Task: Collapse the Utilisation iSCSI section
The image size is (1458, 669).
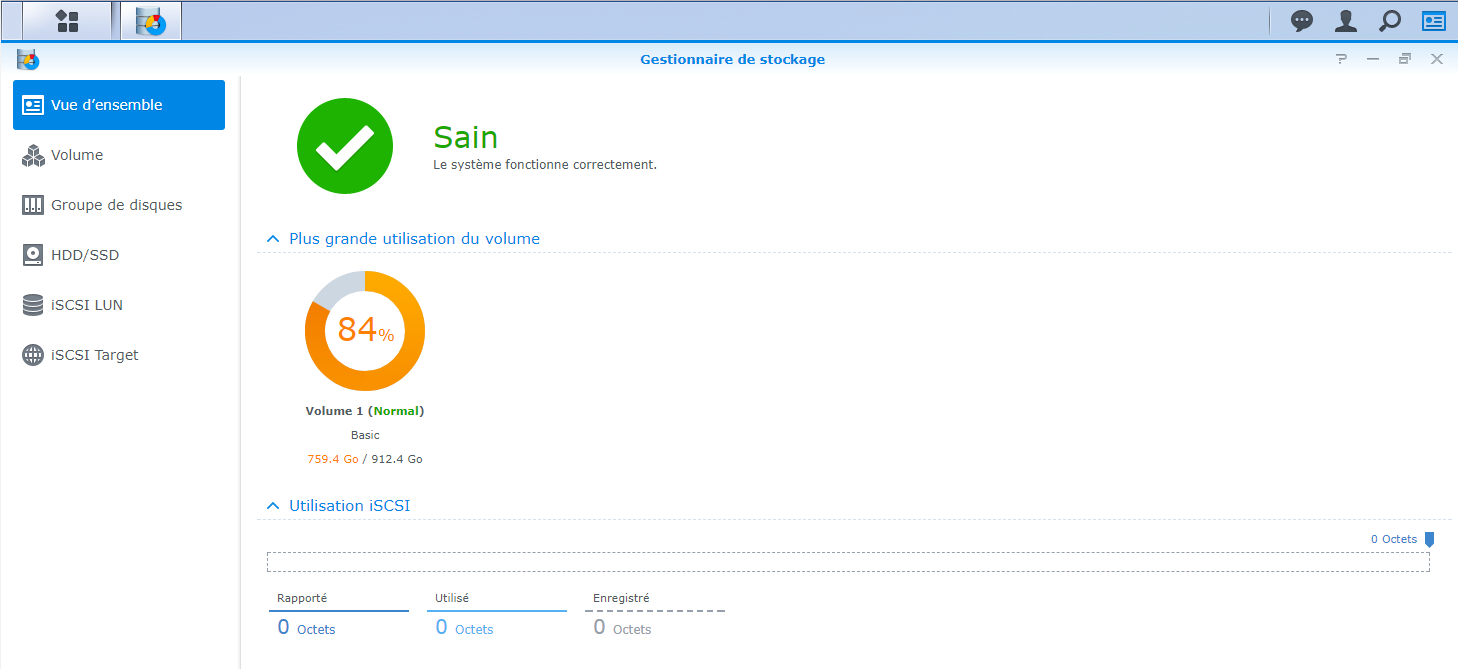Action: pos(272,506)
